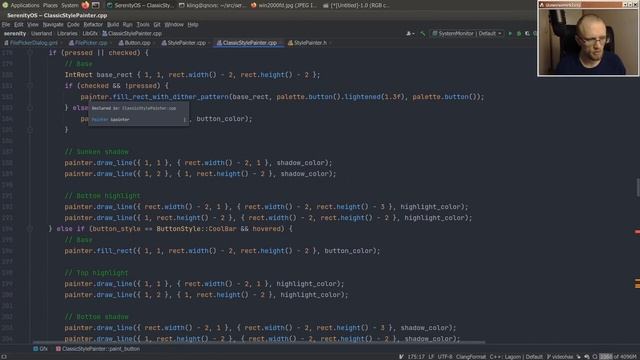Click the Gfx namespace breadcrumb at bottom
The width and height of the screenshot is (640, 360).
(40, 349)
